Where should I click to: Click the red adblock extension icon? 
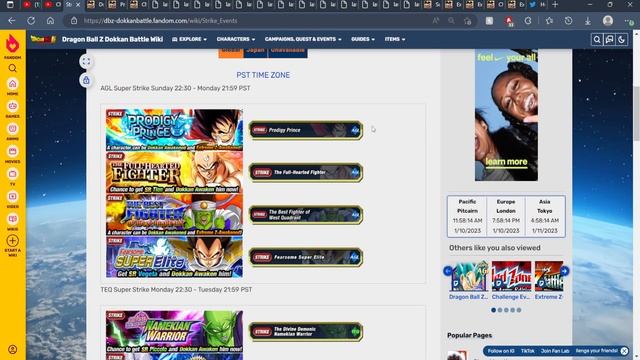(509, 21)
